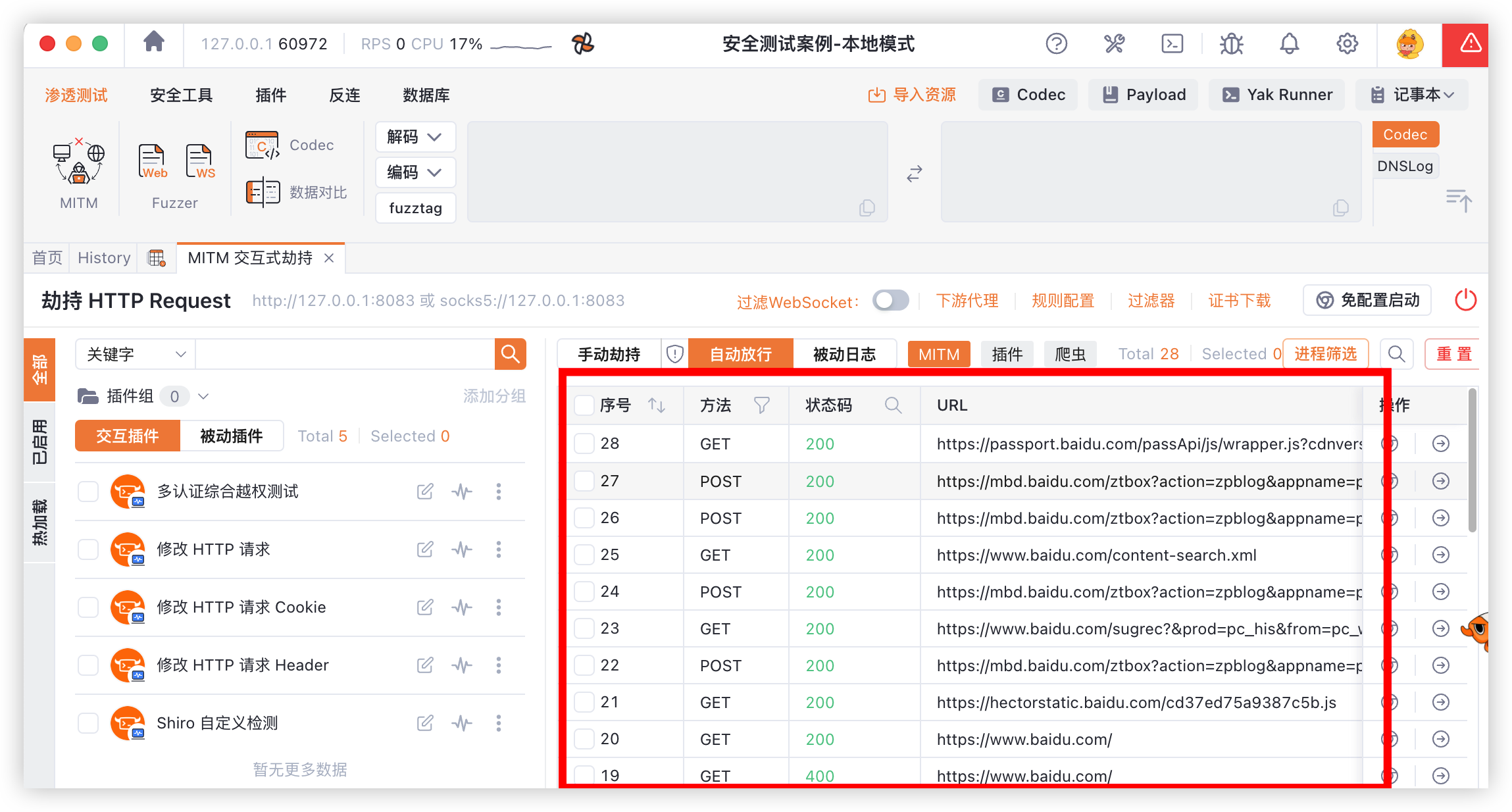Open the Web Fuzzer icon
Viewport: 1512px width, 812px height.
(153, 162)
